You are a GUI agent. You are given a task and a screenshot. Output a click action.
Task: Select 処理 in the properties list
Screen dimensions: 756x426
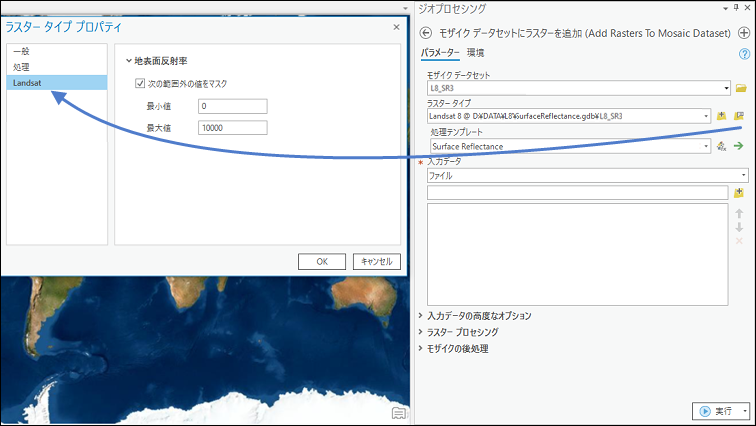tap(22, 66)
